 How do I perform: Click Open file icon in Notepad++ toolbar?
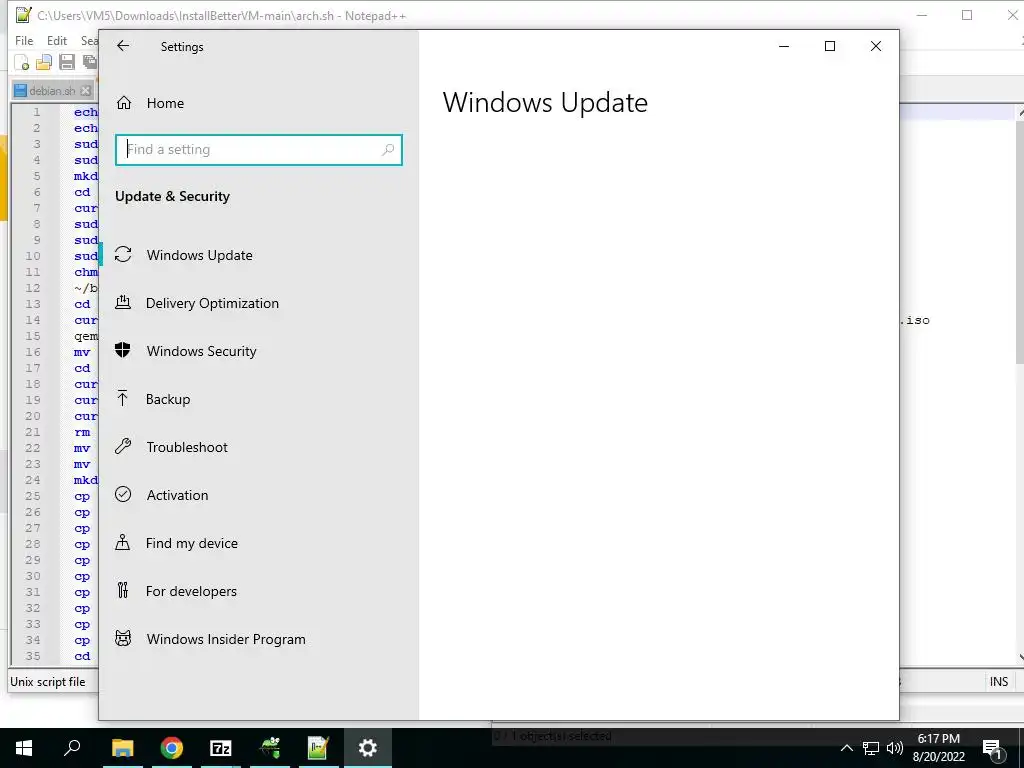(44, 62)
